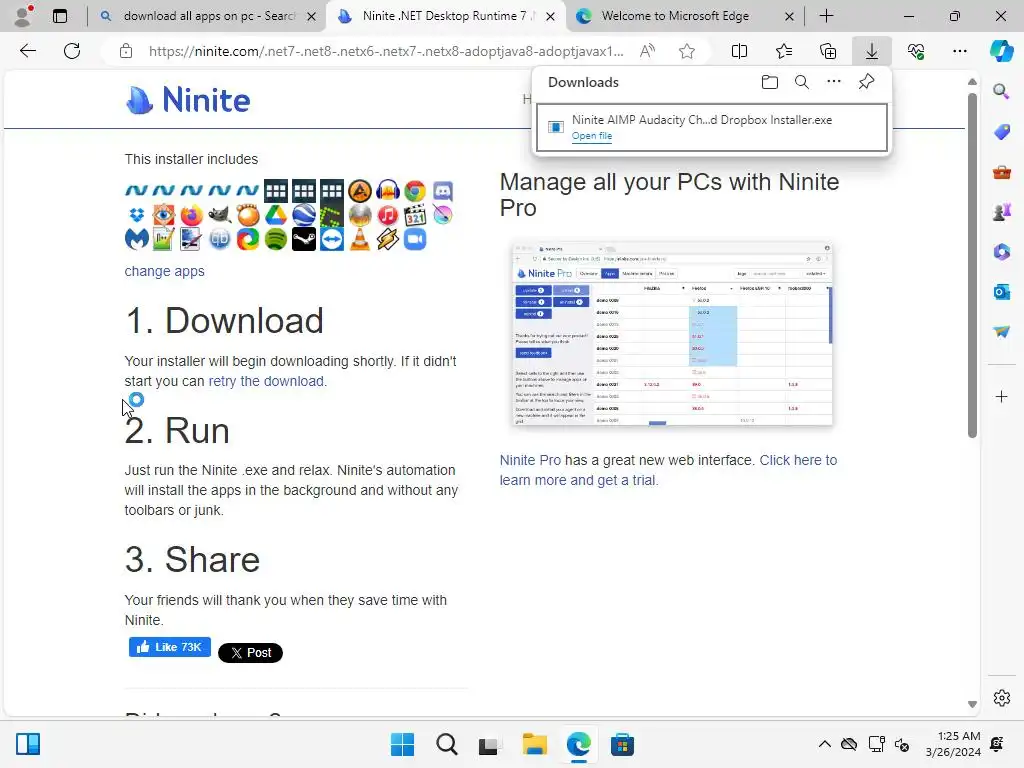Open Shopping tag in the Edge sidebar

(1001, 131)
